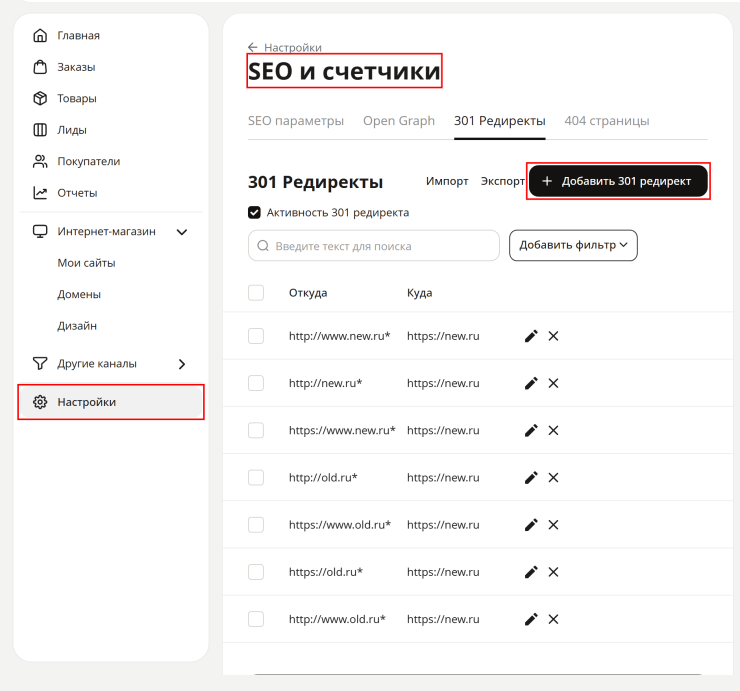This screenshot has width=740, height=691.
Task: Edit the https://www.new.ru* redirect
Action: click(531, 430)
